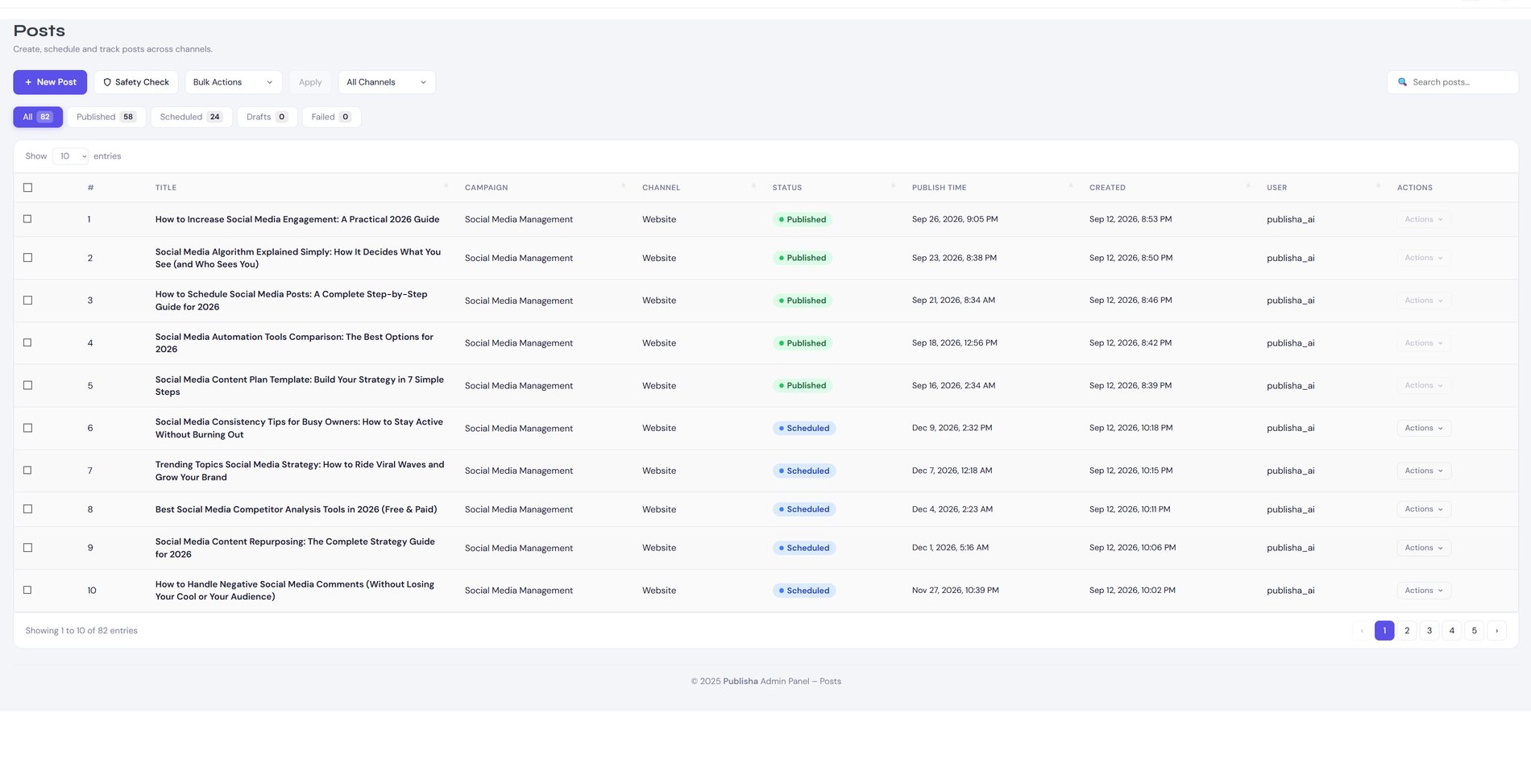Image resolution: width=1531 pixels, height=784 pixels.
Task: Go to page 3 of results
Action: click(x=1429, y=631)
